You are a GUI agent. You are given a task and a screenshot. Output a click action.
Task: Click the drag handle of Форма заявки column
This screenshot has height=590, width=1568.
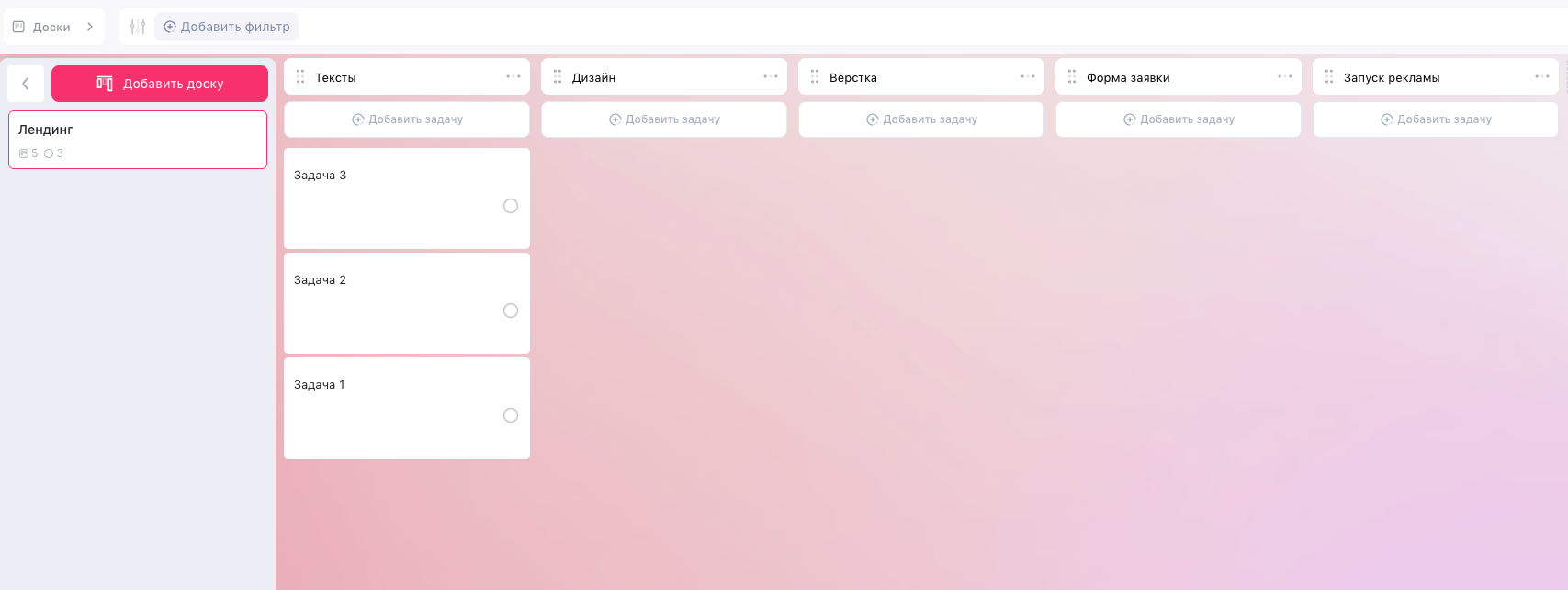point(1072,77)
